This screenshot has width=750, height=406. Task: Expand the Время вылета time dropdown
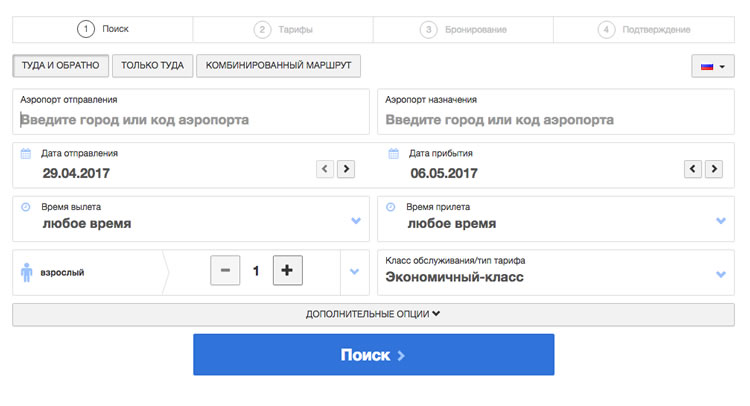coord(356,220)
